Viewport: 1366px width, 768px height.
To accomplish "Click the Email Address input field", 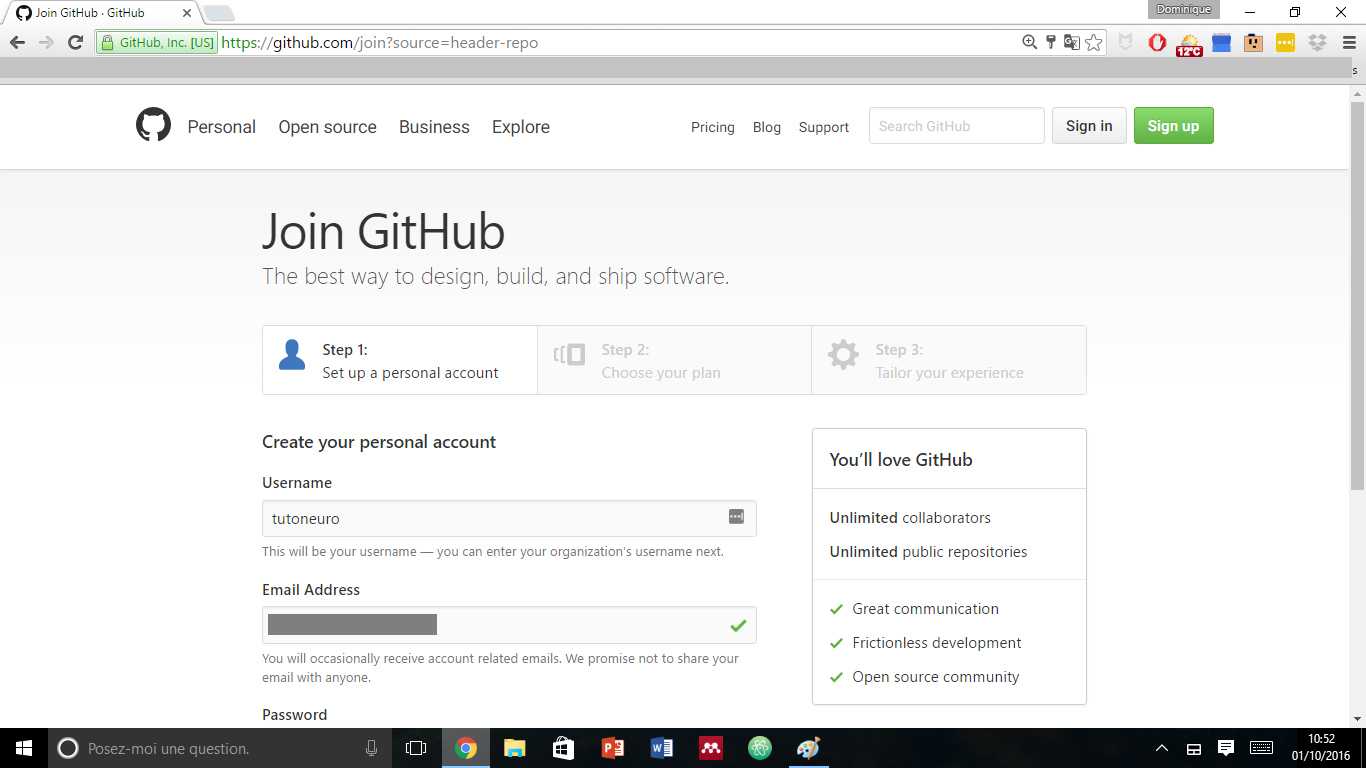I will point(509,625).
